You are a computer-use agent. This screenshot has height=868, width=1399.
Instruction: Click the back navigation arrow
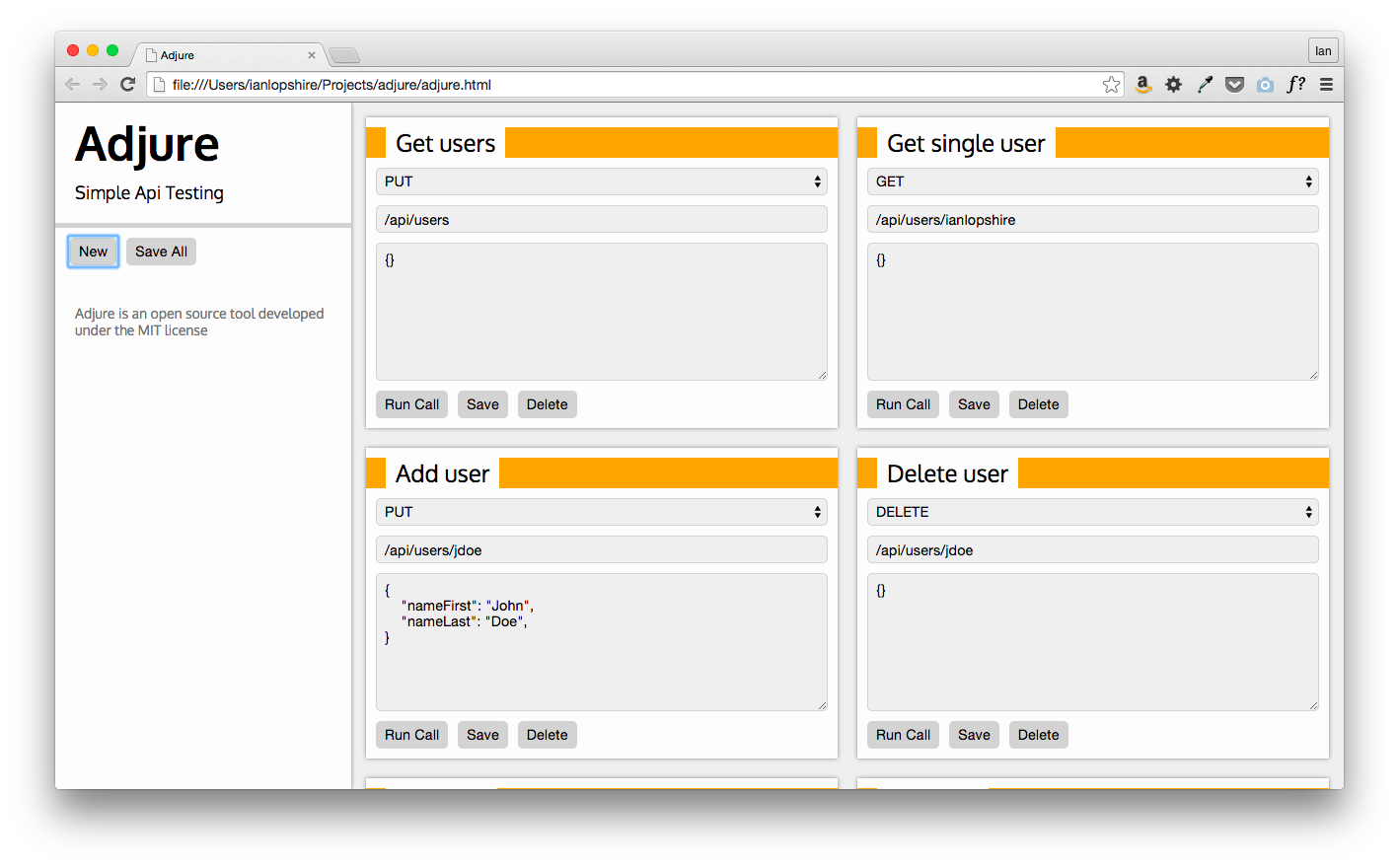pos(72,84)
